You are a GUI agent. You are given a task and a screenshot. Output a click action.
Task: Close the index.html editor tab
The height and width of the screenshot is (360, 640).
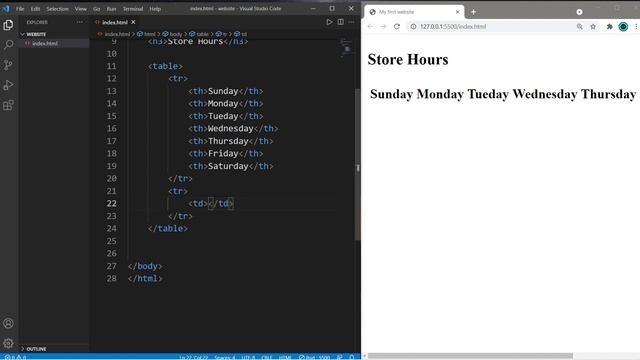click(x=133, y=22)
